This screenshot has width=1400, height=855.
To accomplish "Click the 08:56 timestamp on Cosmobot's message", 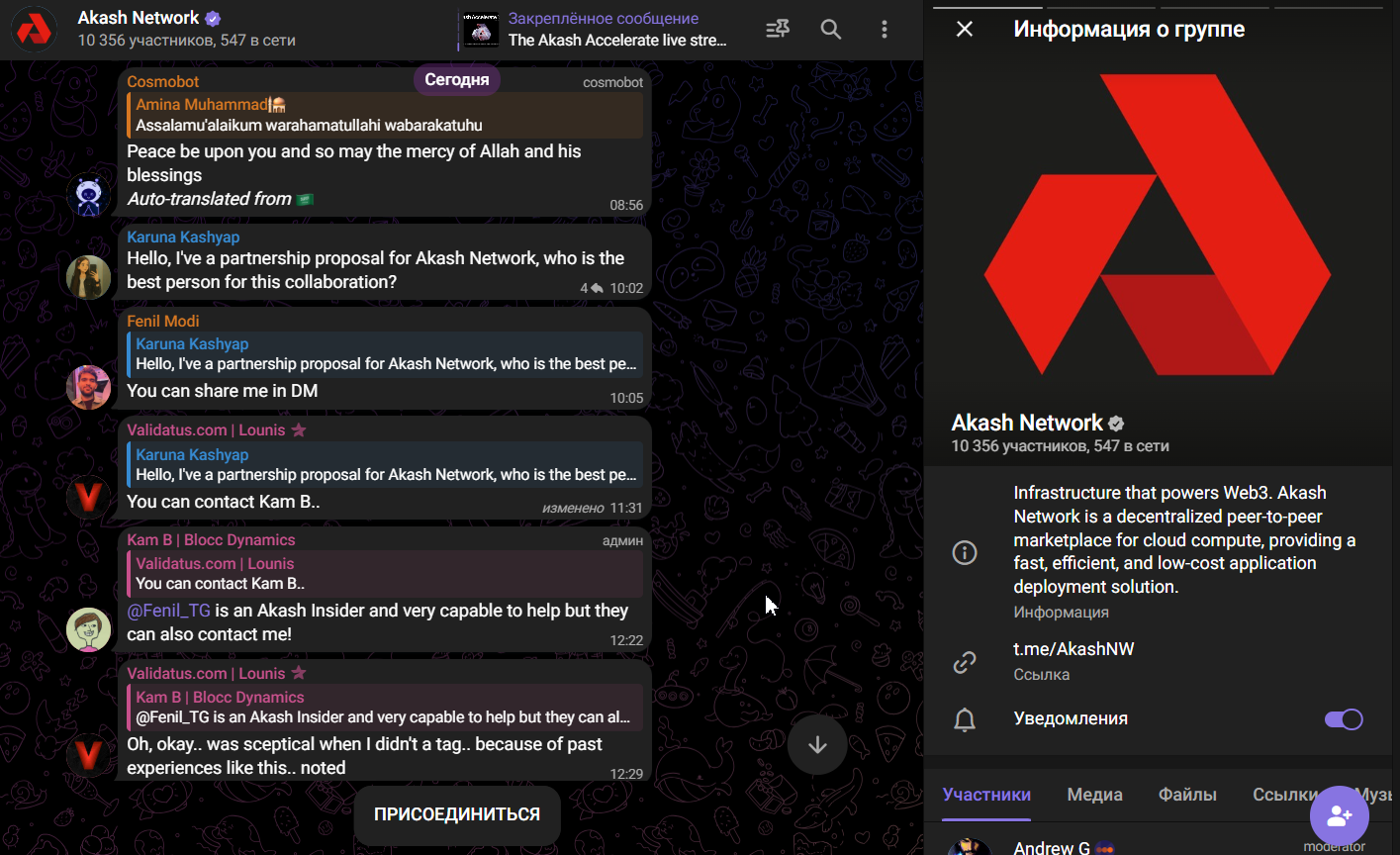I will click(626, 205).
